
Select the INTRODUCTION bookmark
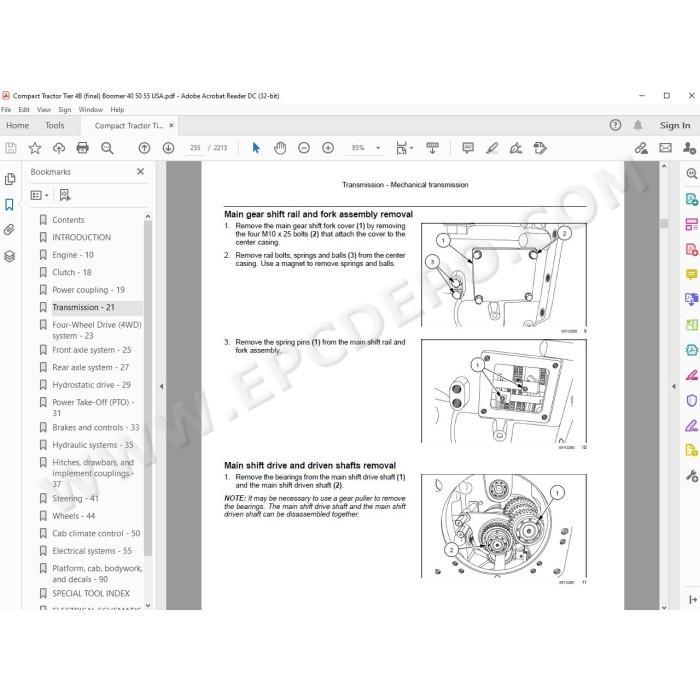coord(82,237)
